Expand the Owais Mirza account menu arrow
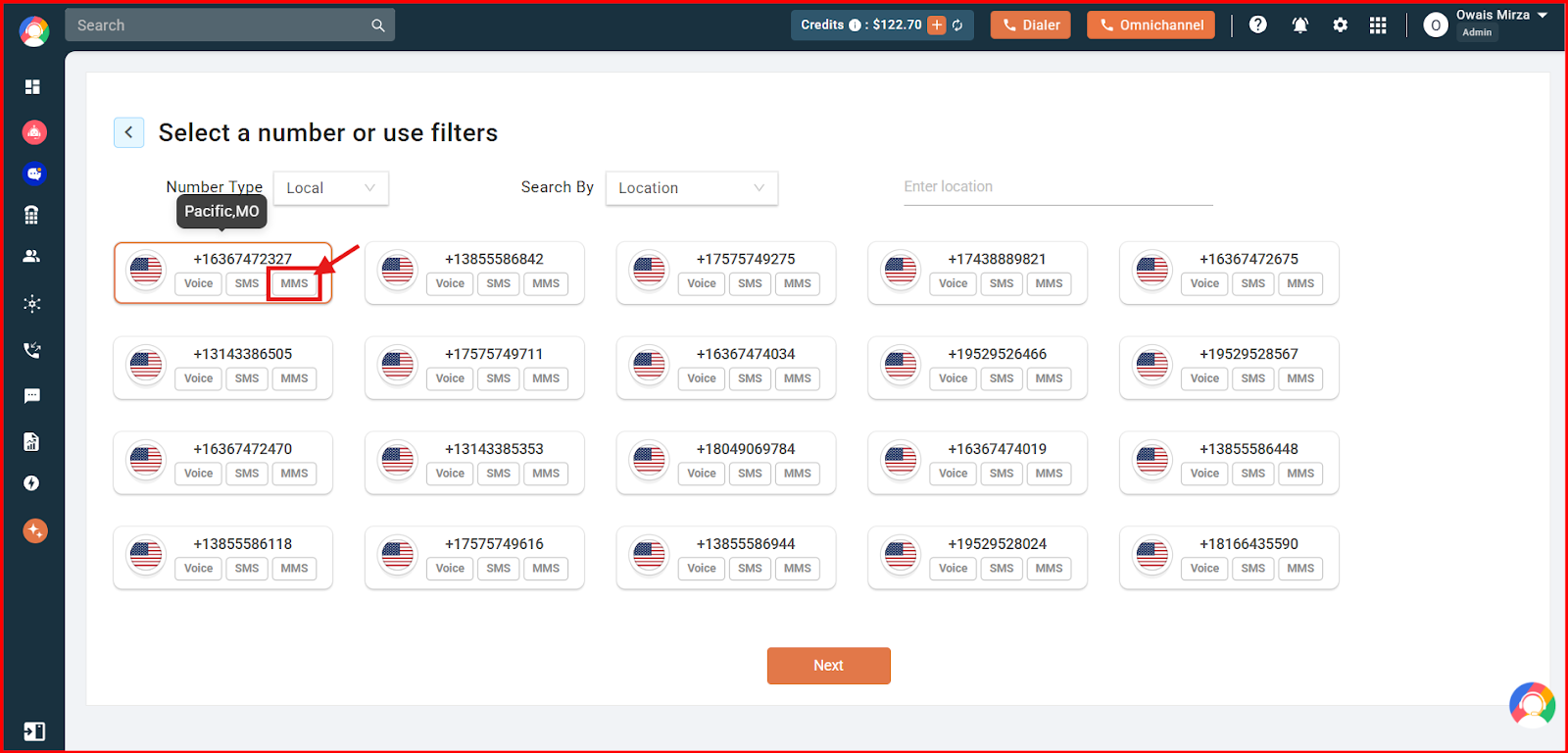This screenshot has width=1568, height=753. click(1543, 15)
